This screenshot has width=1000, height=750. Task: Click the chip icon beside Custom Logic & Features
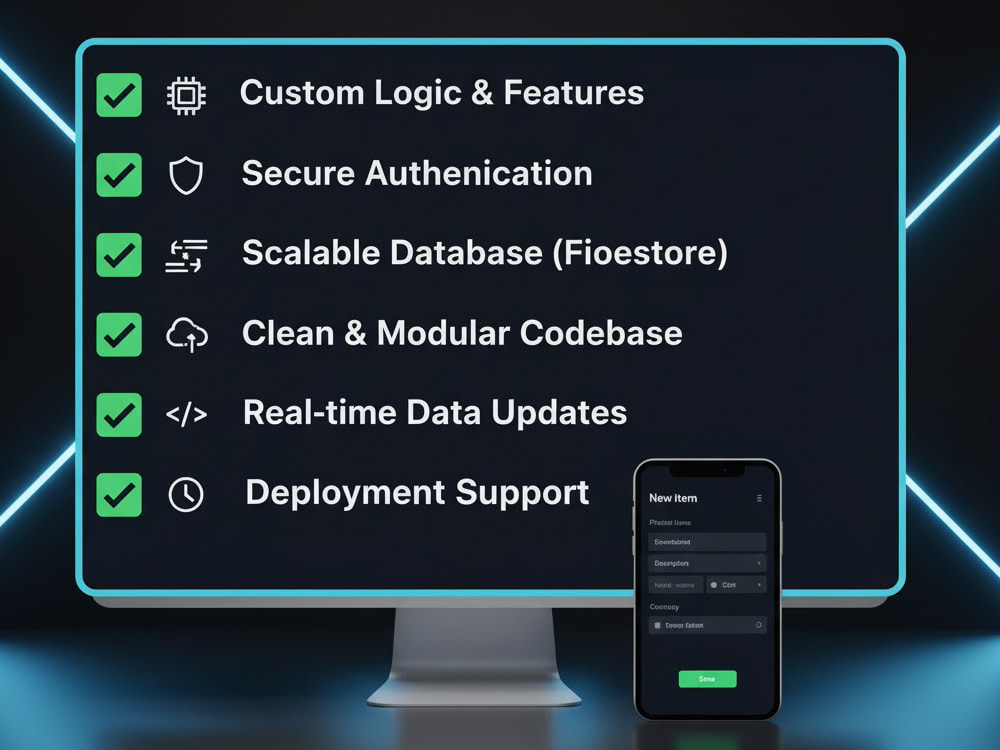[186, 96]
